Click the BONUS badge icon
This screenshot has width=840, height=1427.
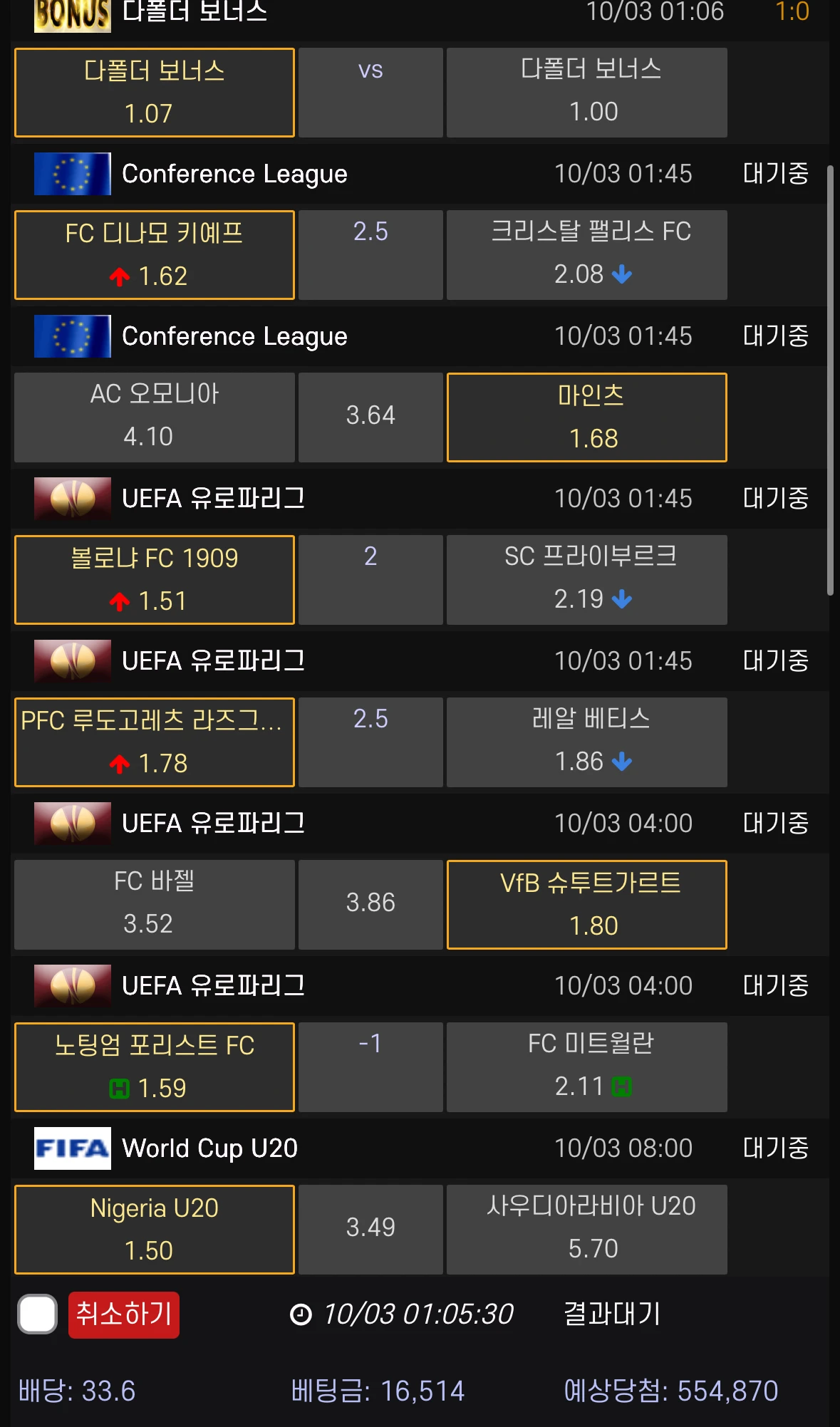pos(72,14)
